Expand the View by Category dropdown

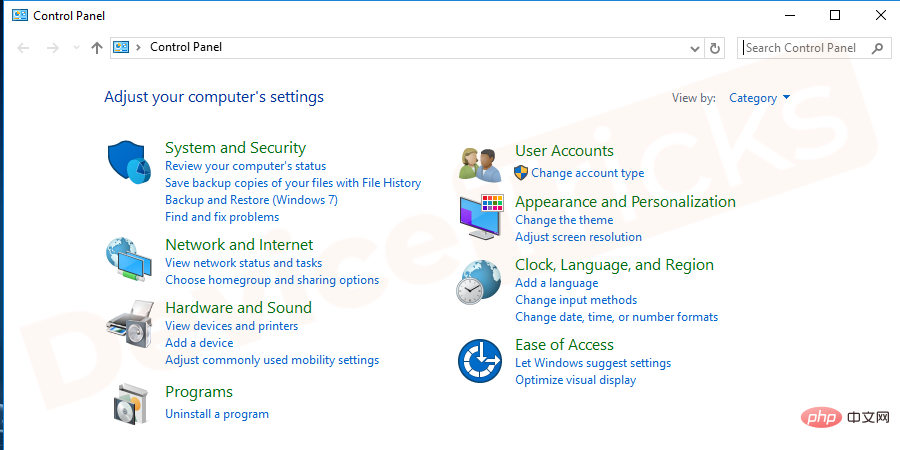759,98
